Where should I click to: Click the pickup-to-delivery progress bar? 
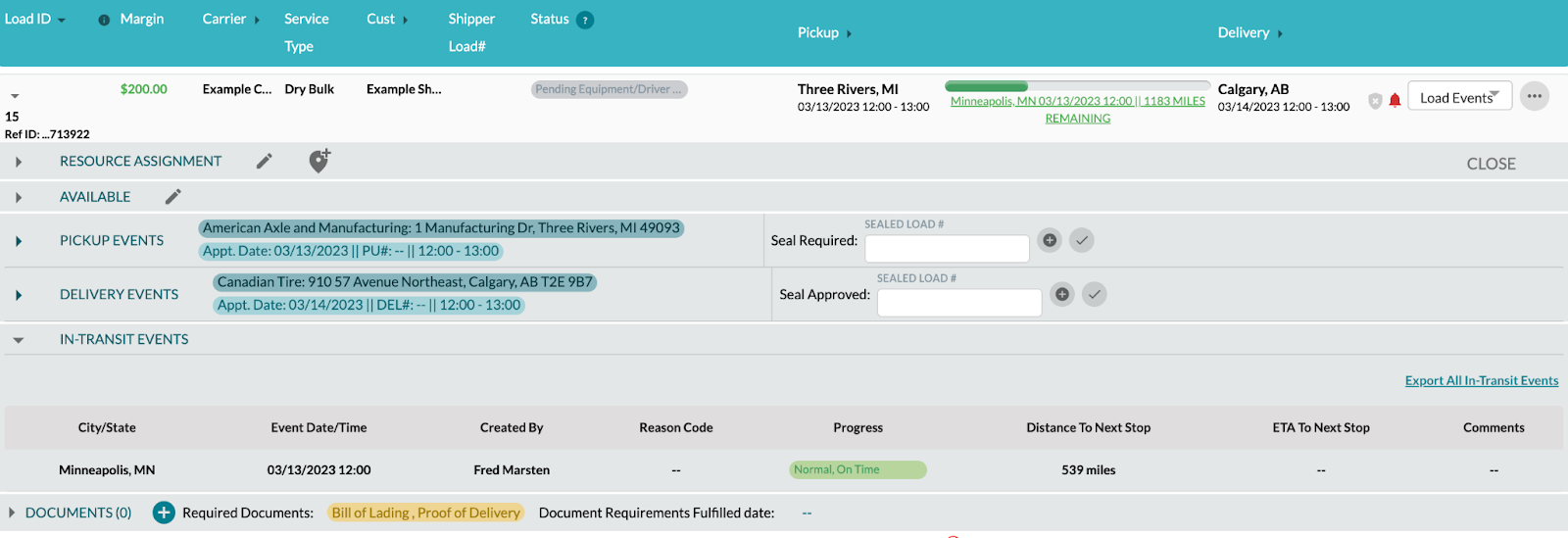tap(1078, 86)
